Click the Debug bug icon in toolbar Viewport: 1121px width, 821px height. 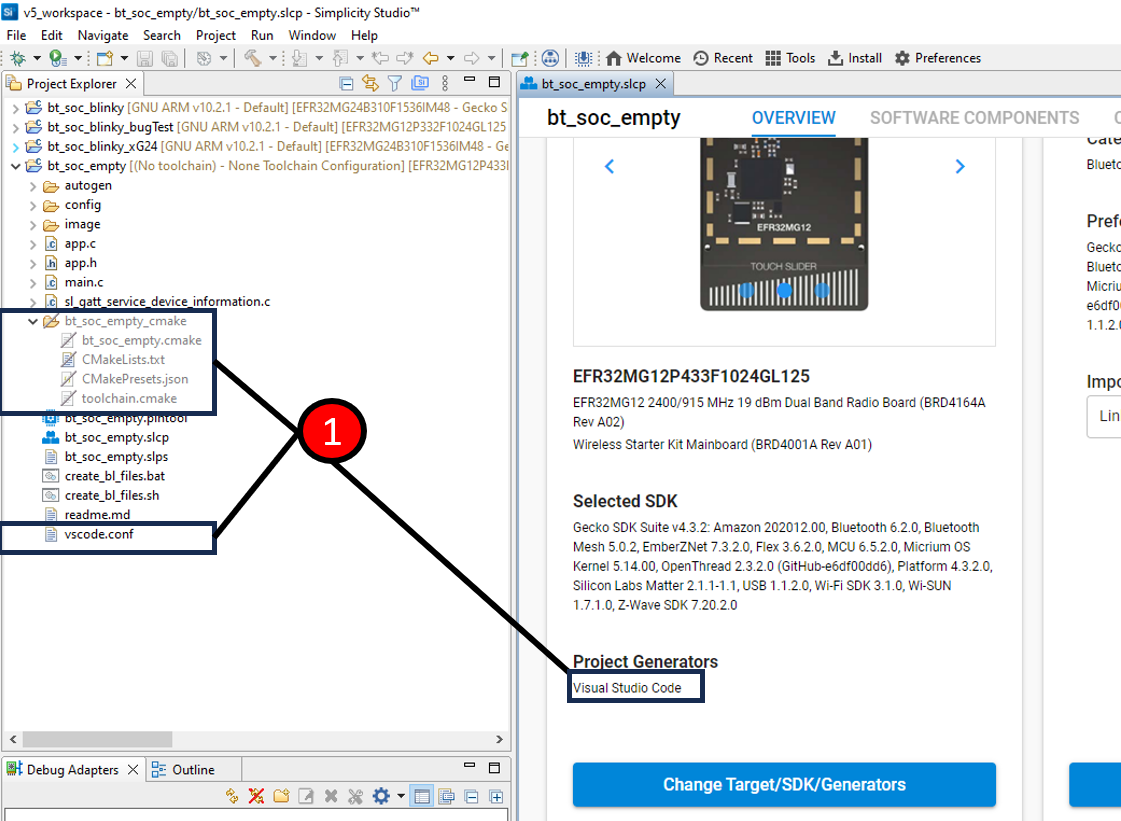(x=17, y=59)
